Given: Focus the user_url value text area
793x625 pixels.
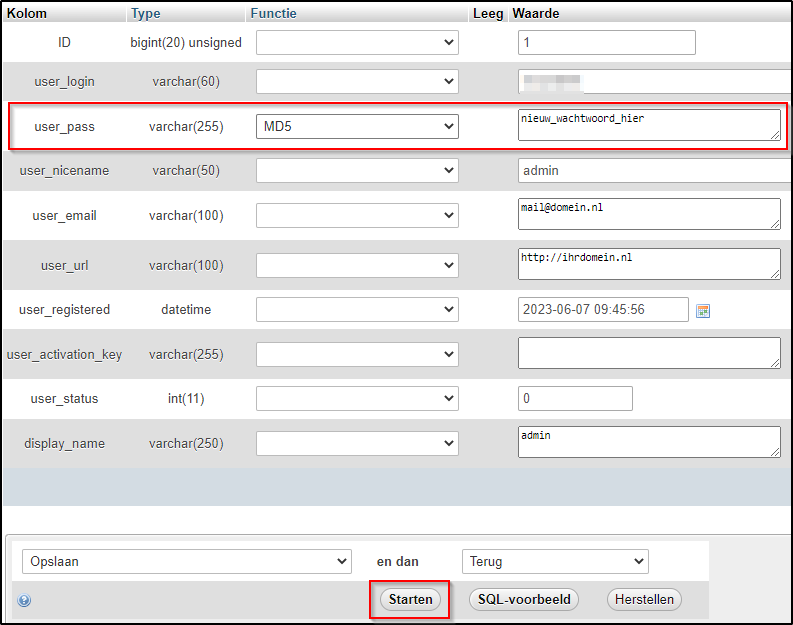Looking at the screenshot, I should [x=648, y=264].
